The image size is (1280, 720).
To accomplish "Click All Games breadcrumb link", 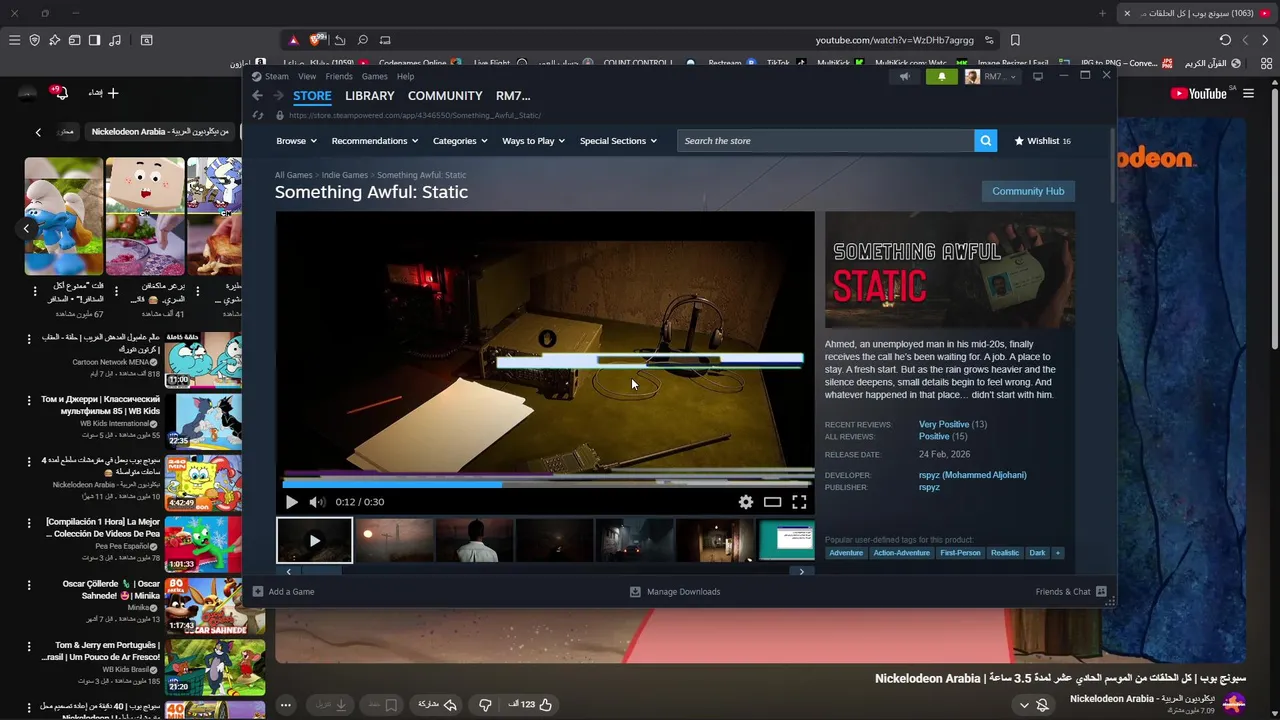I will click(294, 175).
